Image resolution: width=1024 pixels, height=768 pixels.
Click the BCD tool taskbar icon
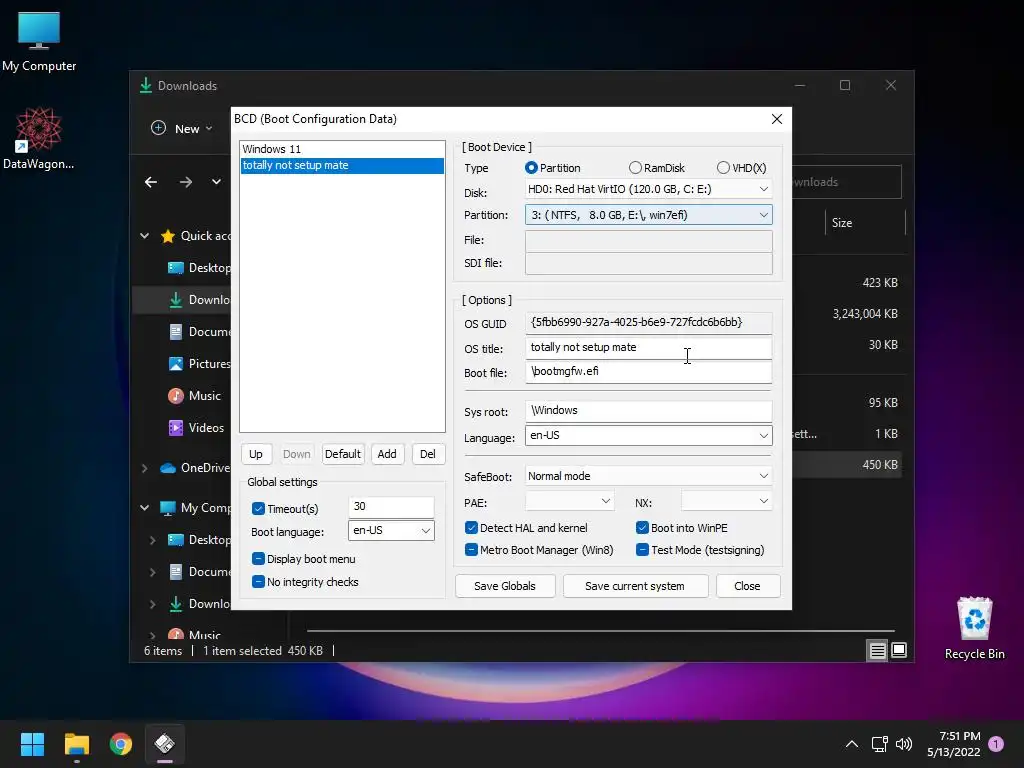tap(165, 744)
